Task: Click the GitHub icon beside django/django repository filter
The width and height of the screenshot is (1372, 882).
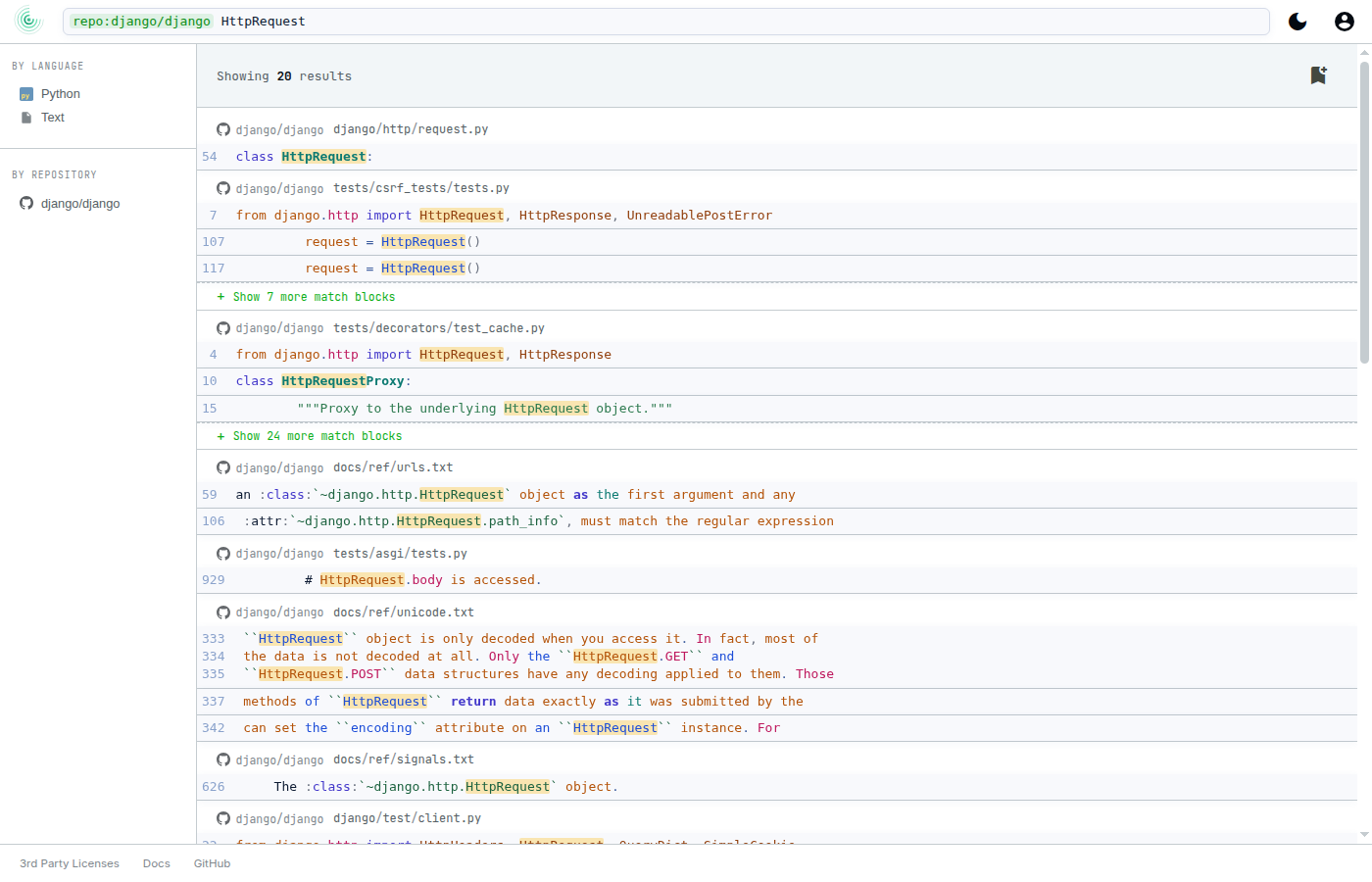Action: coord(26,204)
